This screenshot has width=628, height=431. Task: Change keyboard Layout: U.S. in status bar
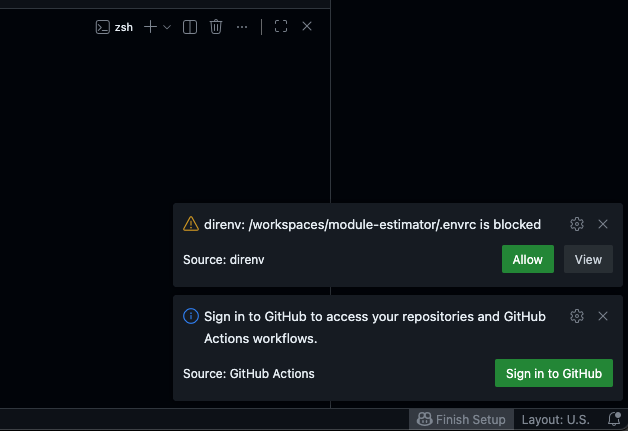tap(558, 420)
